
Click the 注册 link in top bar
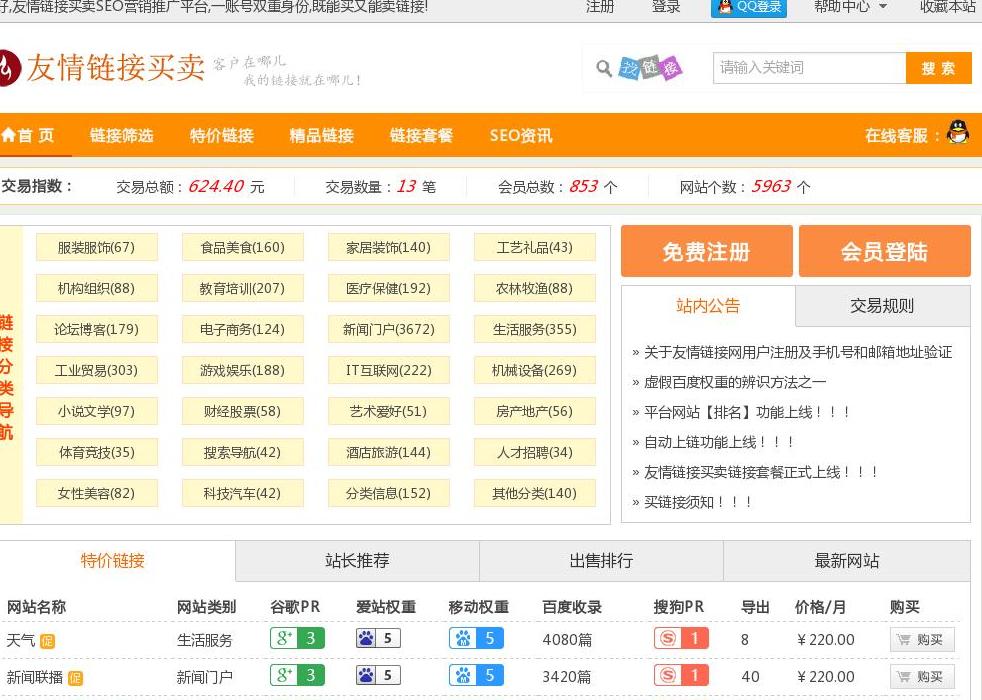599,6
